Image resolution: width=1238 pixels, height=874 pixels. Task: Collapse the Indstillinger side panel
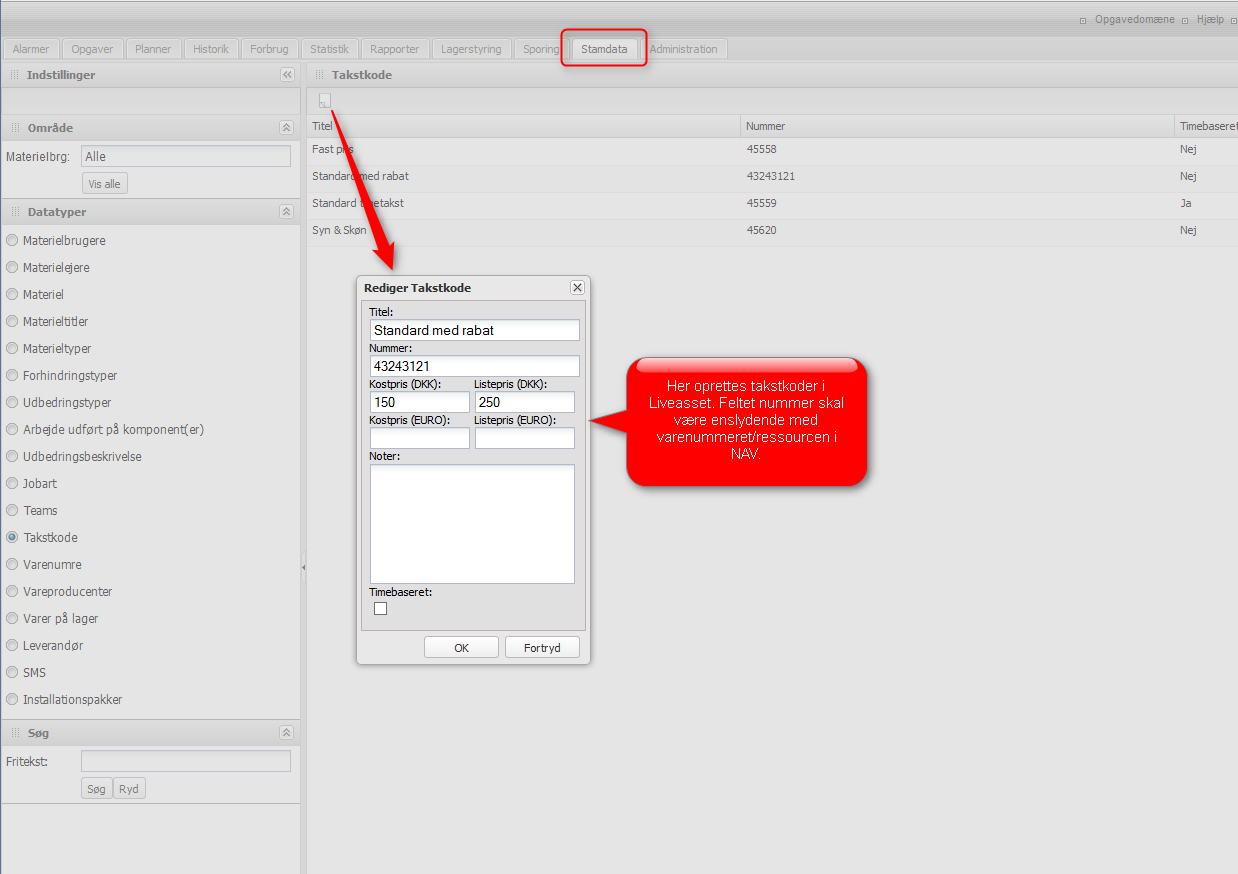(x=287, y=75)
